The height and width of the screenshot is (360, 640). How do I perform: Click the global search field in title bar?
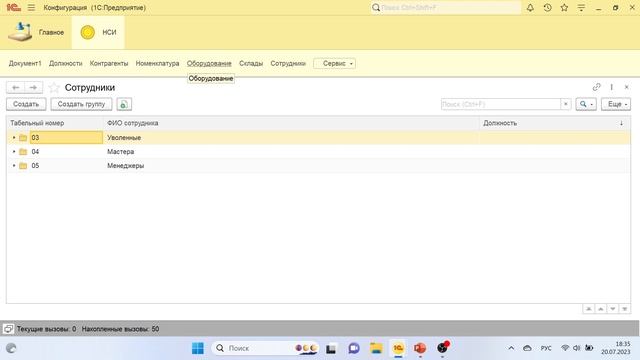click(x=446, y=7)
